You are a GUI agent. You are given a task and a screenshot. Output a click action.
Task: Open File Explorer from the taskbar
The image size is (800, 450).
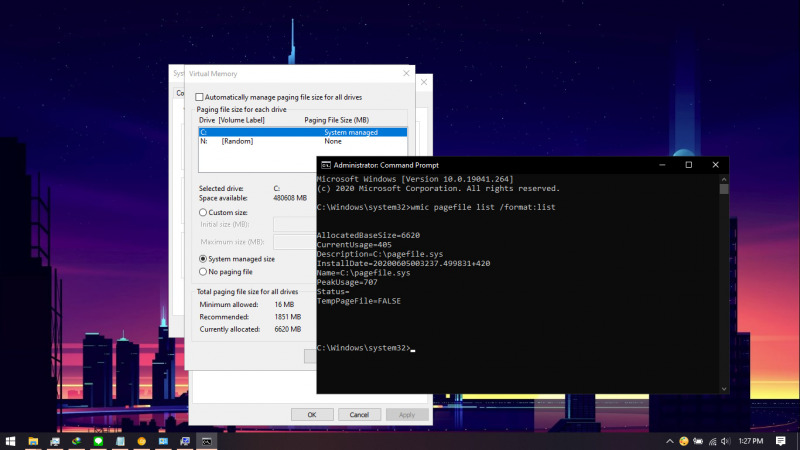33,441
